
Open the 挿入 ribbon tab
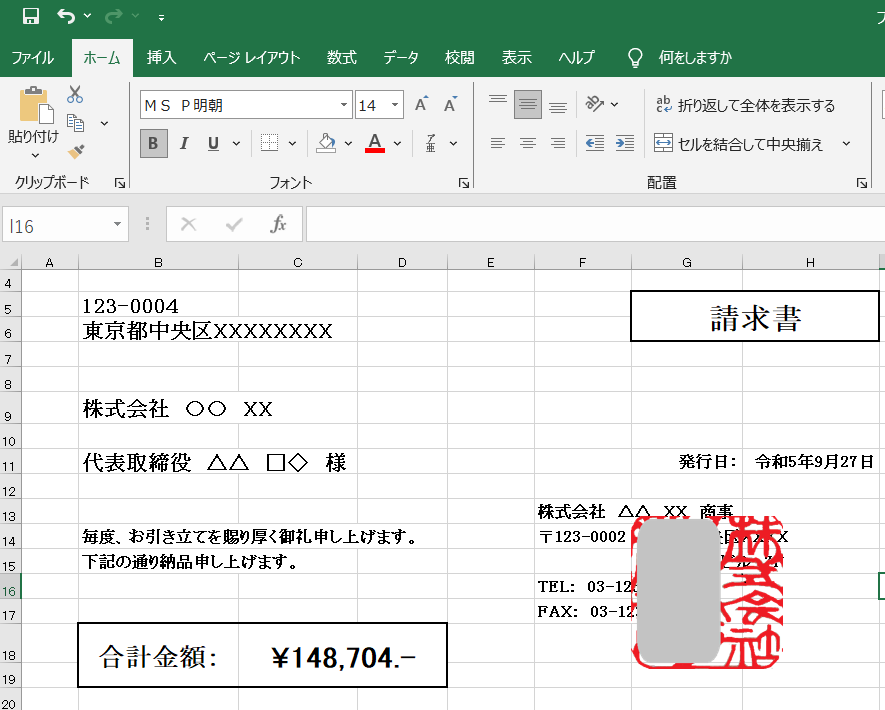[x=161, y=57]
